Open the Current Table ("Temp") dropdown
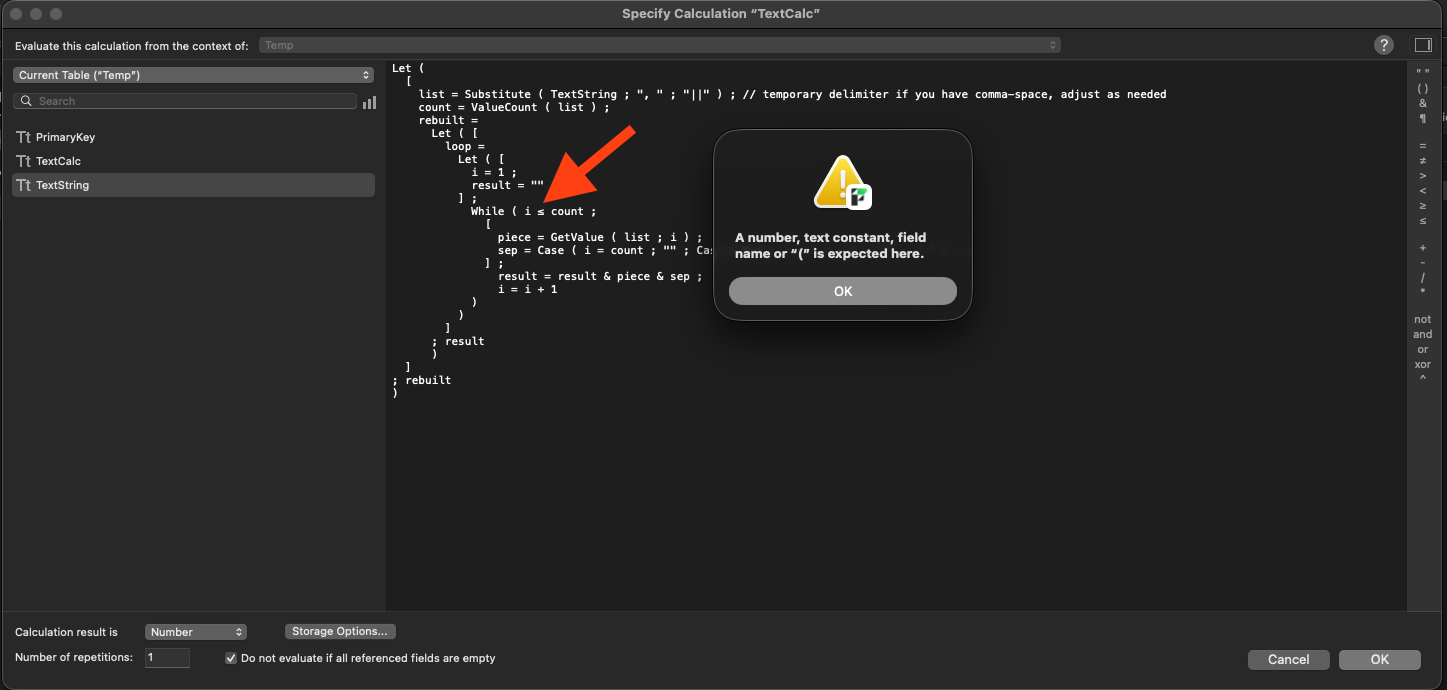1447x690 pixels. (194, 75)
